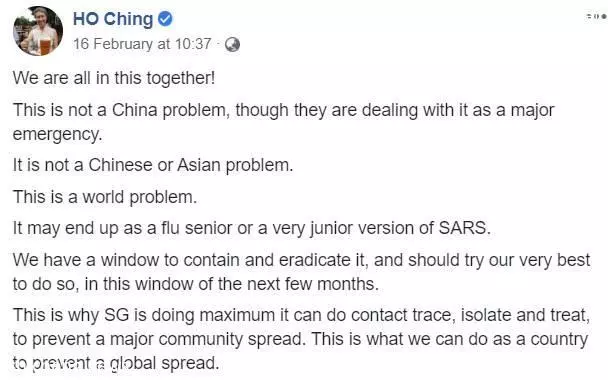Click the 16 February at 10:37 timestamp

[142, 44]
